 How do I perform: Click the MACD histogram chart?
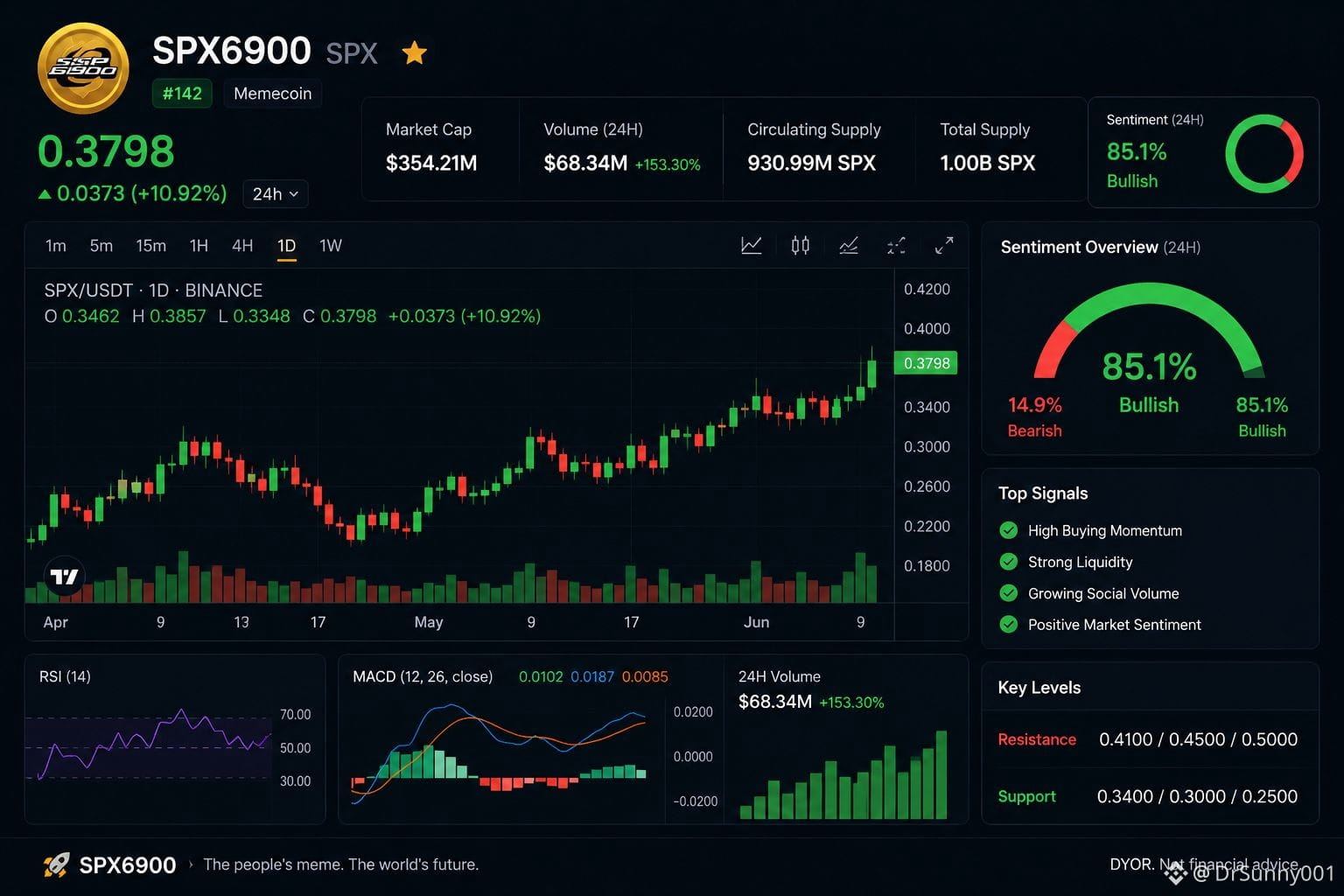(499, 768)
